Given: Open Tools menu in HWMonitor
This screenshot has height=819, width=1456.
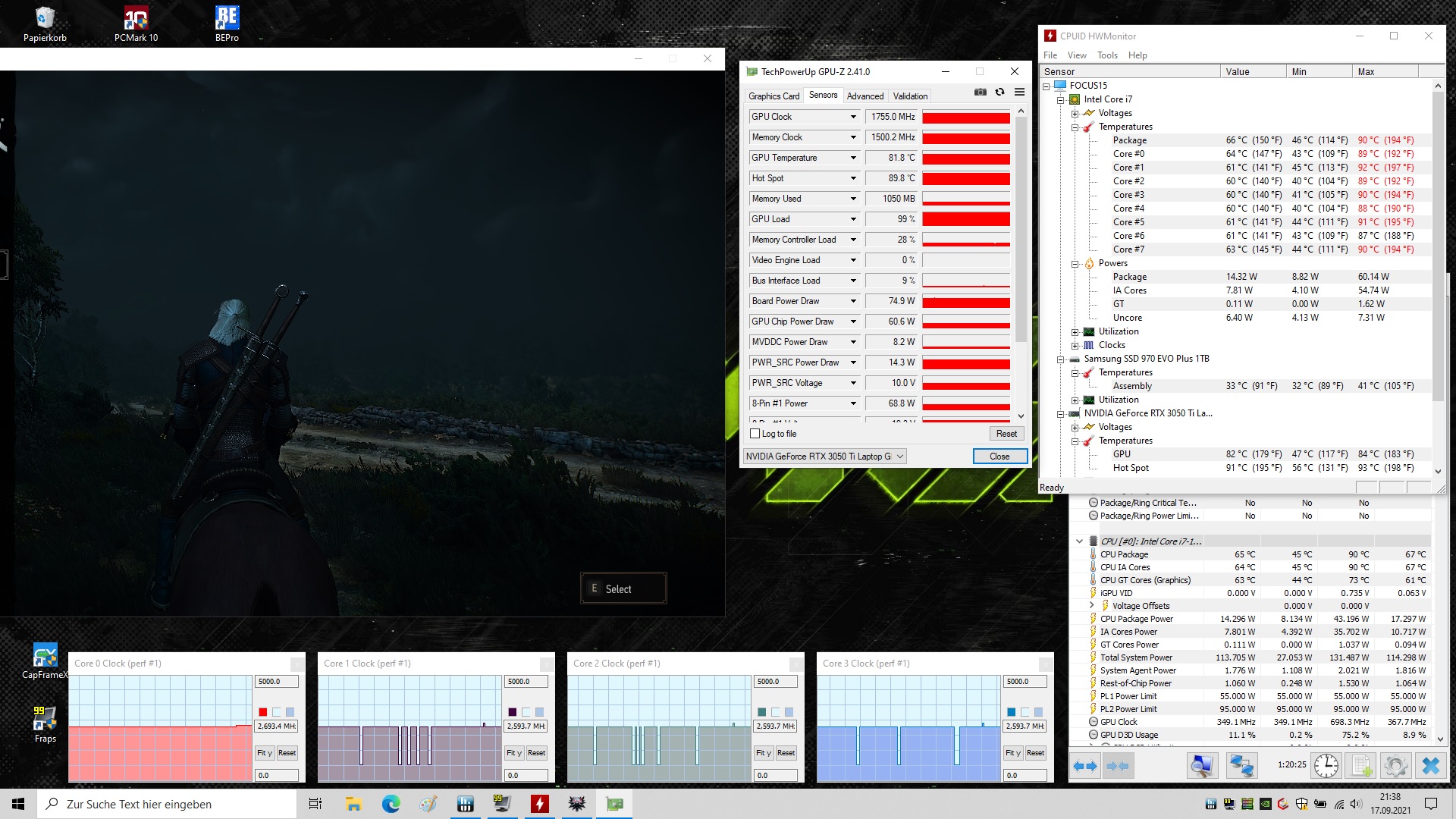Looking at the screenshot, I should (1107, 55).
